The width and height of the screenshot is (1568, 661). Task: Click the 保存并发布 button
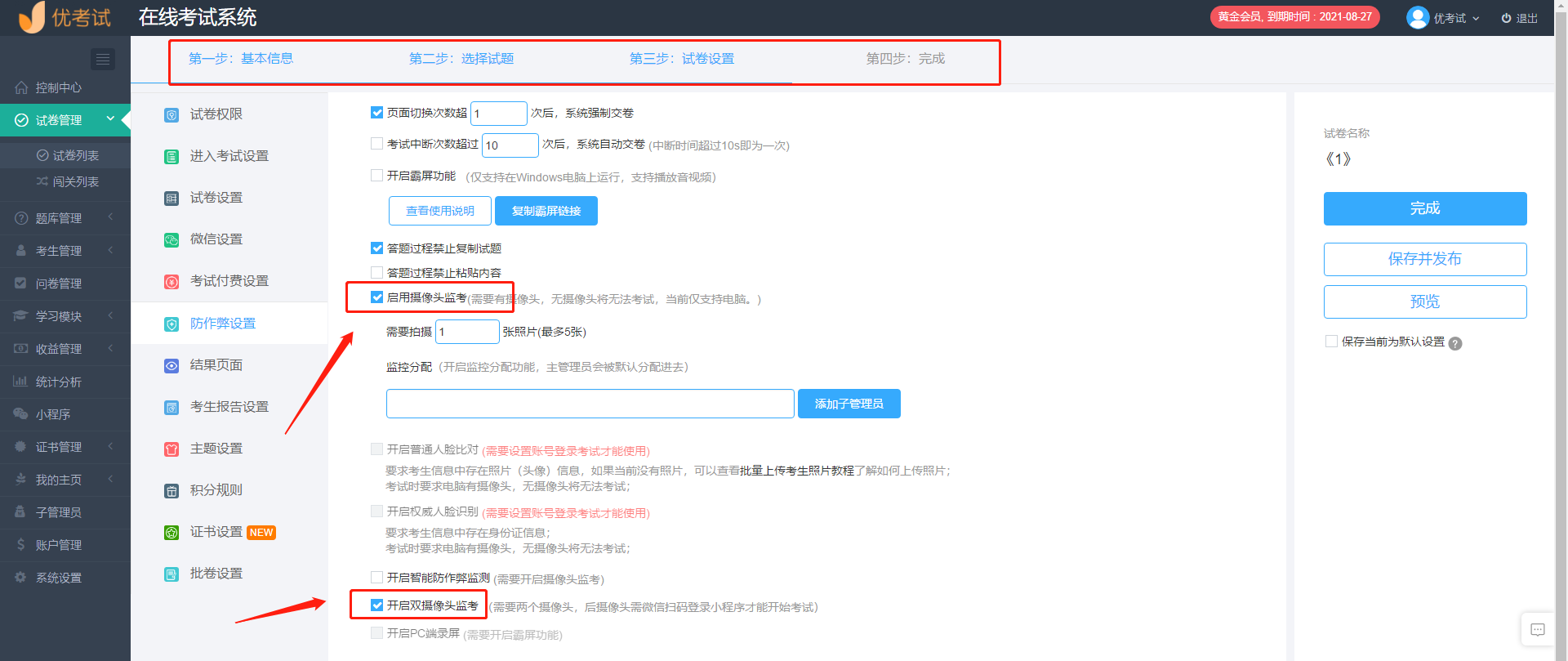(x=1425, y=259)
